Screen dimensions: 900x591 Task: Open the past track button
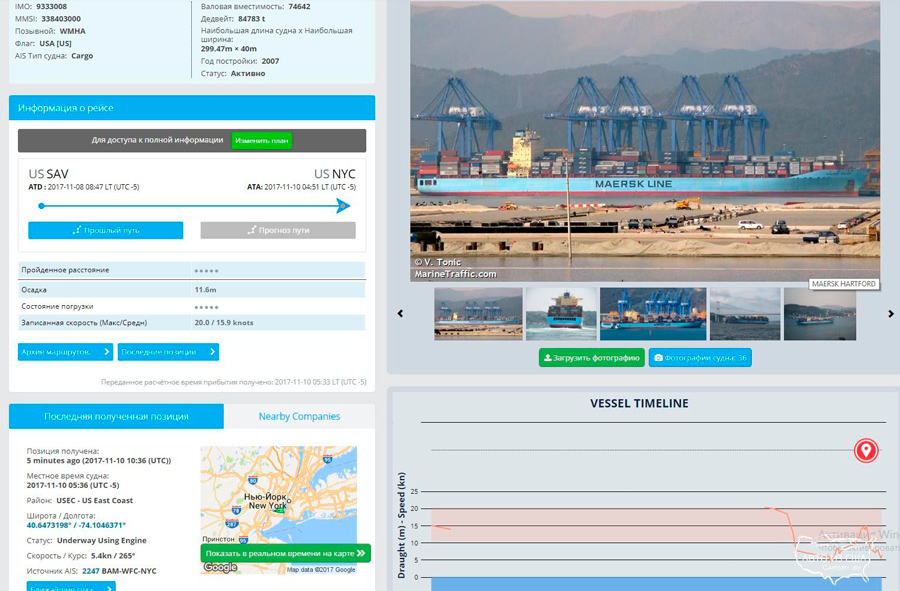[106, 230]
